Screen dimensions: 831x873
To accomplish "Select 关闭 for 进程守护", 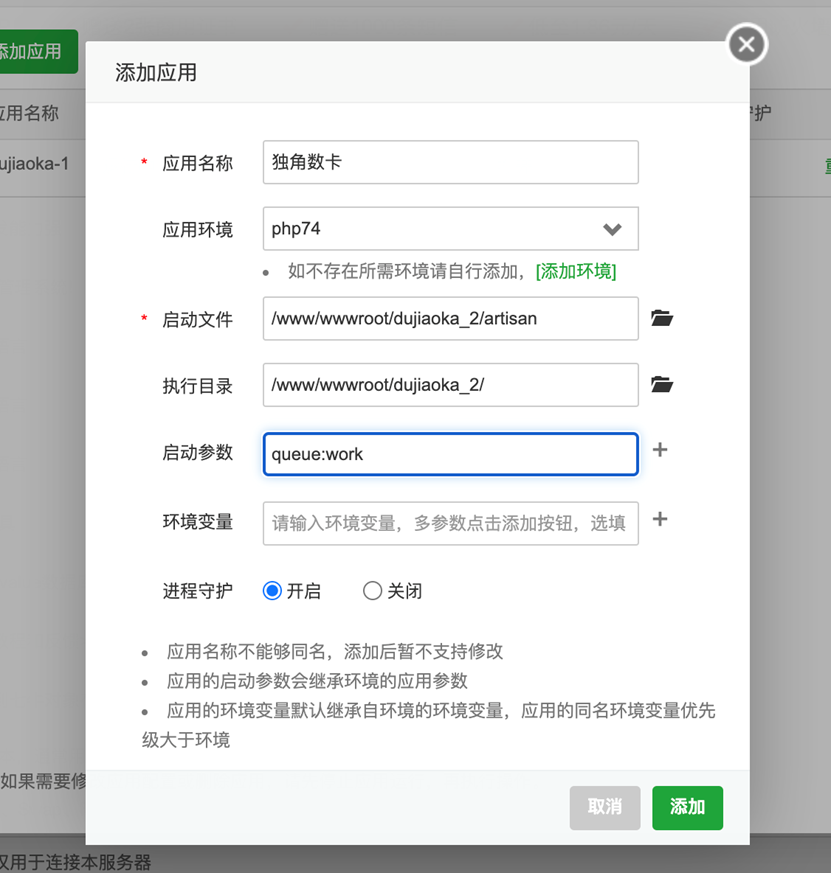I will [372, 591].
